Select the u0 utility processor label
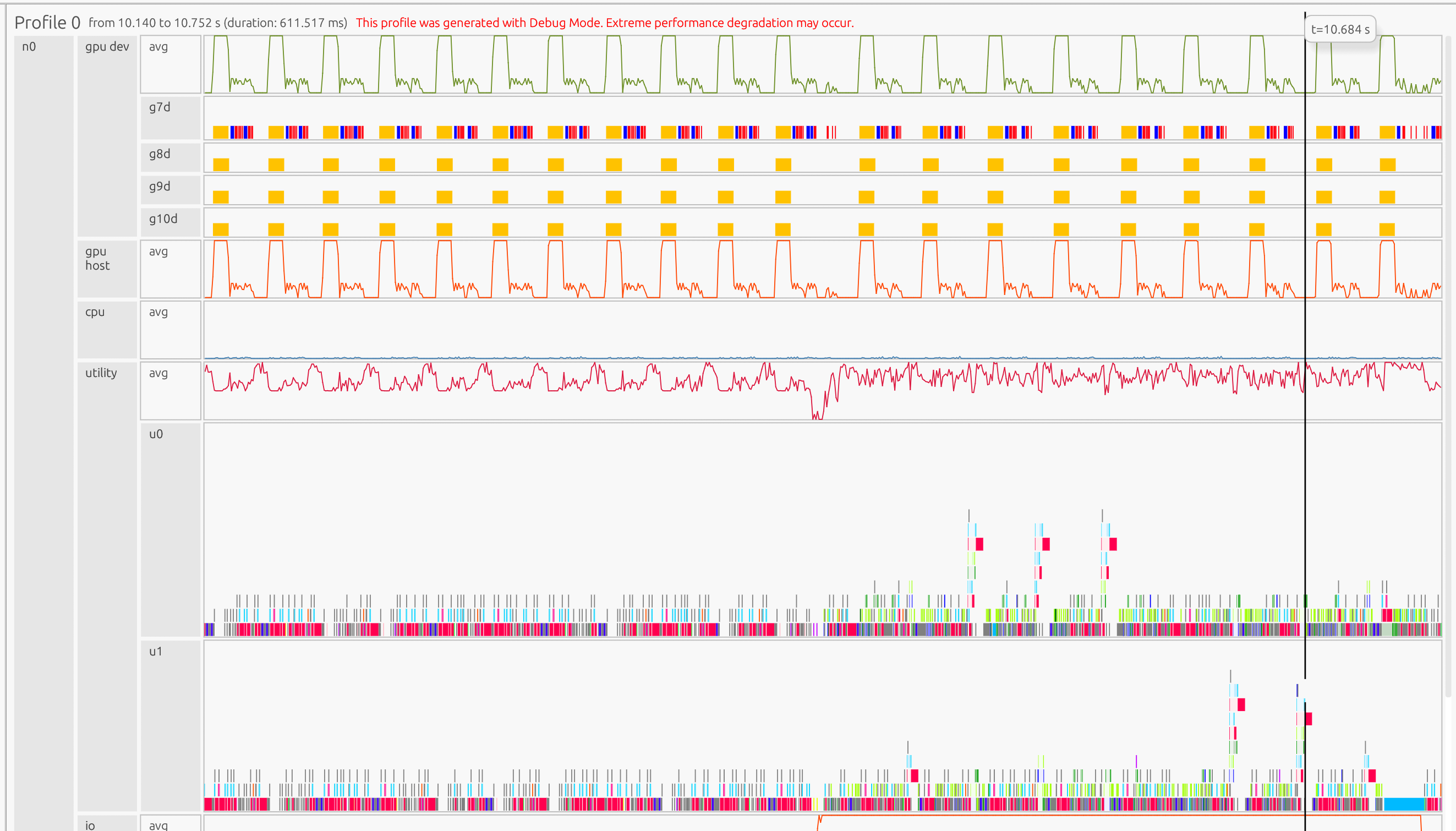This screenshot has height=831, width=1456. 156,434
